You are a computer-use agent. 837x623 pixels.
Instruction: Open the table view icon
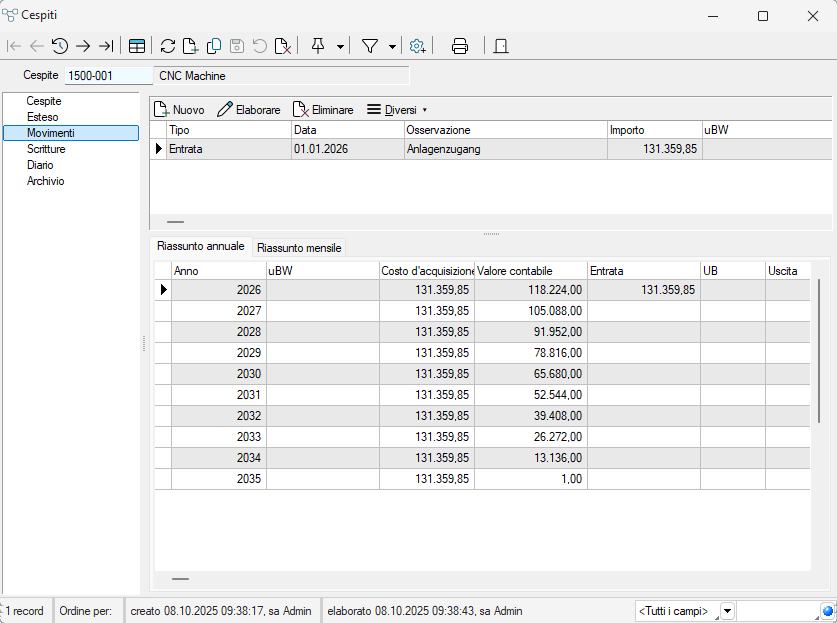tap(136, 46)
